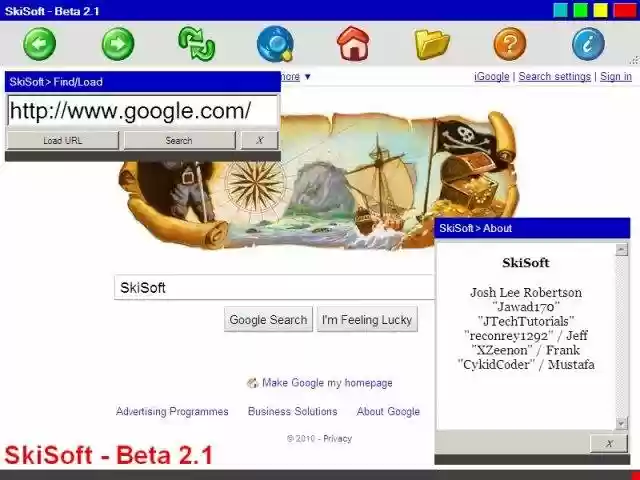
Task: Click the yellow title bar square
Action: coord(600,10)
